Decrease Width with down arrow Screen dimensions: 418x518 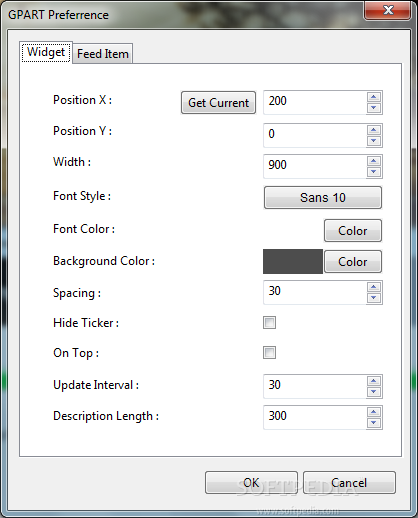point(374,172)
